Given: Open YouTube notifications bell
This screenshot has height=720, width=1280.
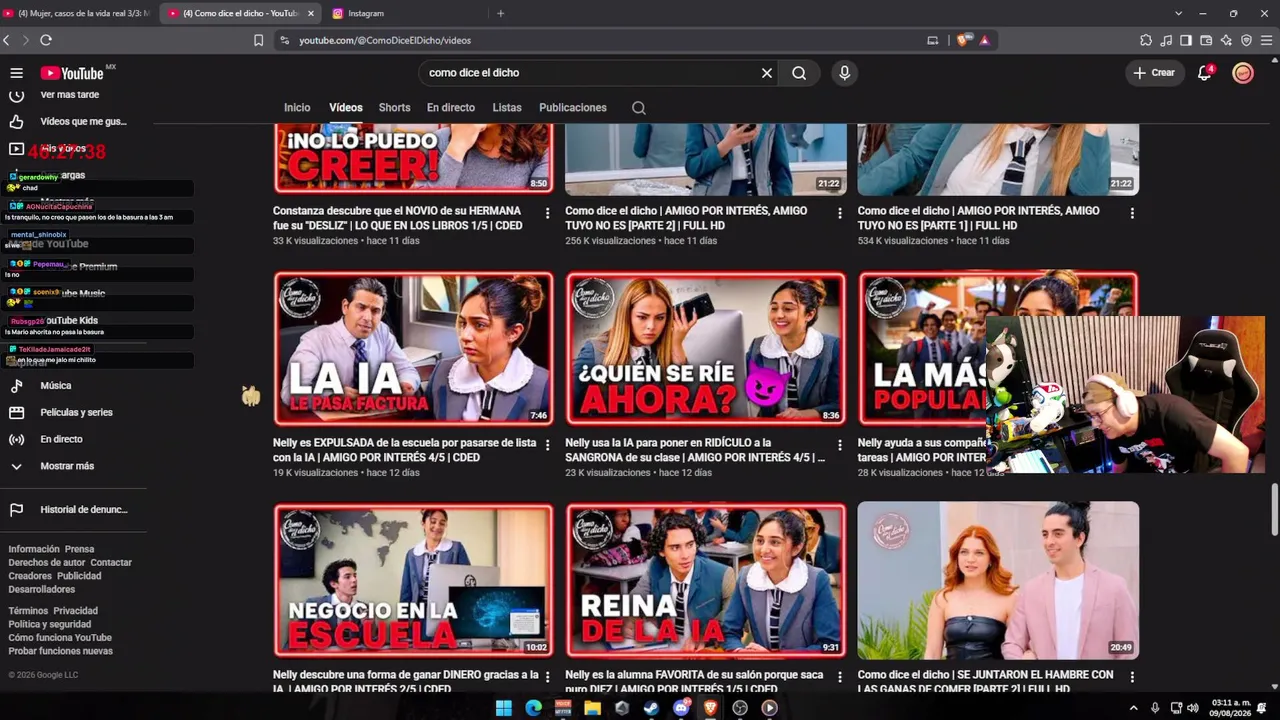Looking at the screenshot, I should point(1205,73).
